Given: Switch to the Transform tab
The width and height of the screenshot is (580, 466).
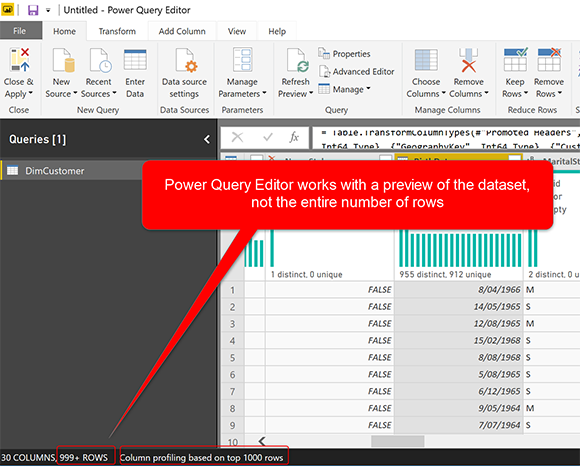Looking at the screenshot, I should 117,31.
